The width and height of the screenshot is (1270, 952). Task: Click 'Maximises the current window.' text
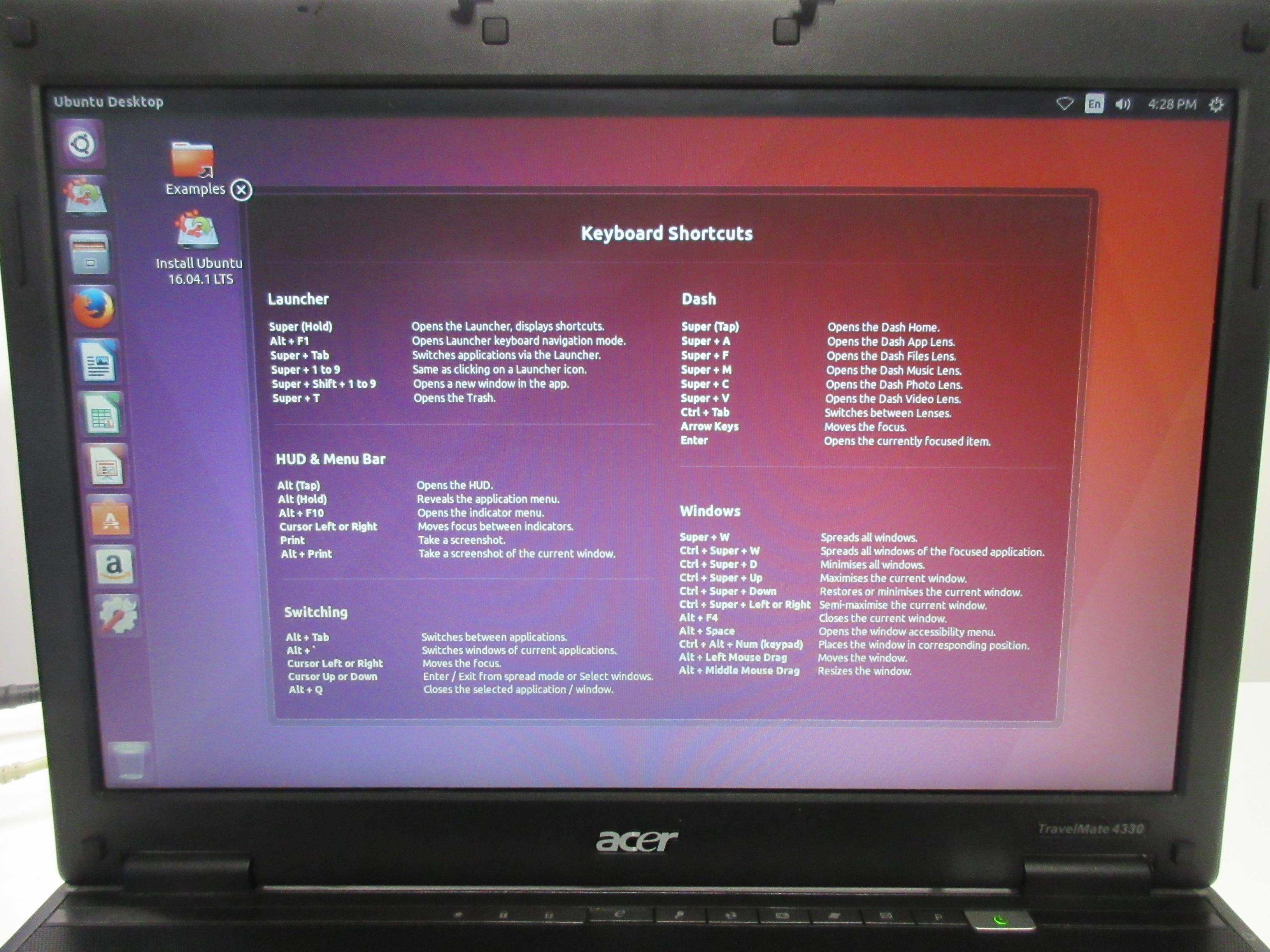point(893,578)
